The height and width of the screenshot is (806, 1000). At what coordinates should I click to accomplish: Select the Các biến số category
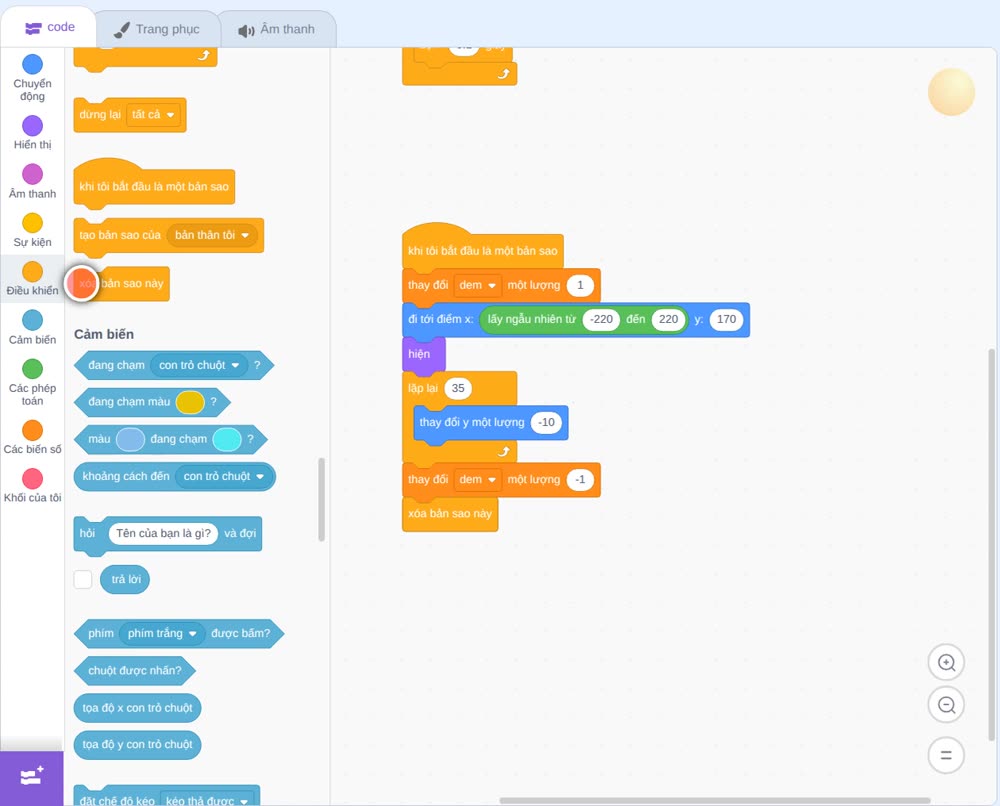point(33,437)
